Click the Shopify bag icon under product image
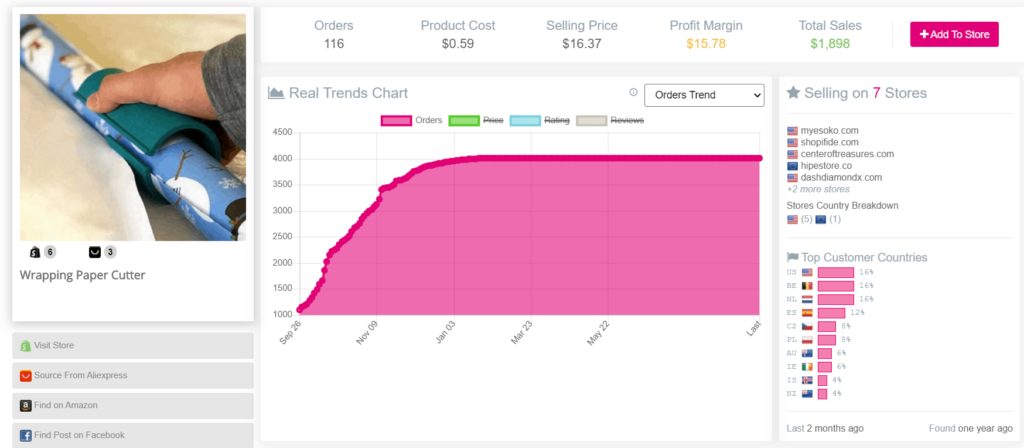 click(x=35, y=252)
